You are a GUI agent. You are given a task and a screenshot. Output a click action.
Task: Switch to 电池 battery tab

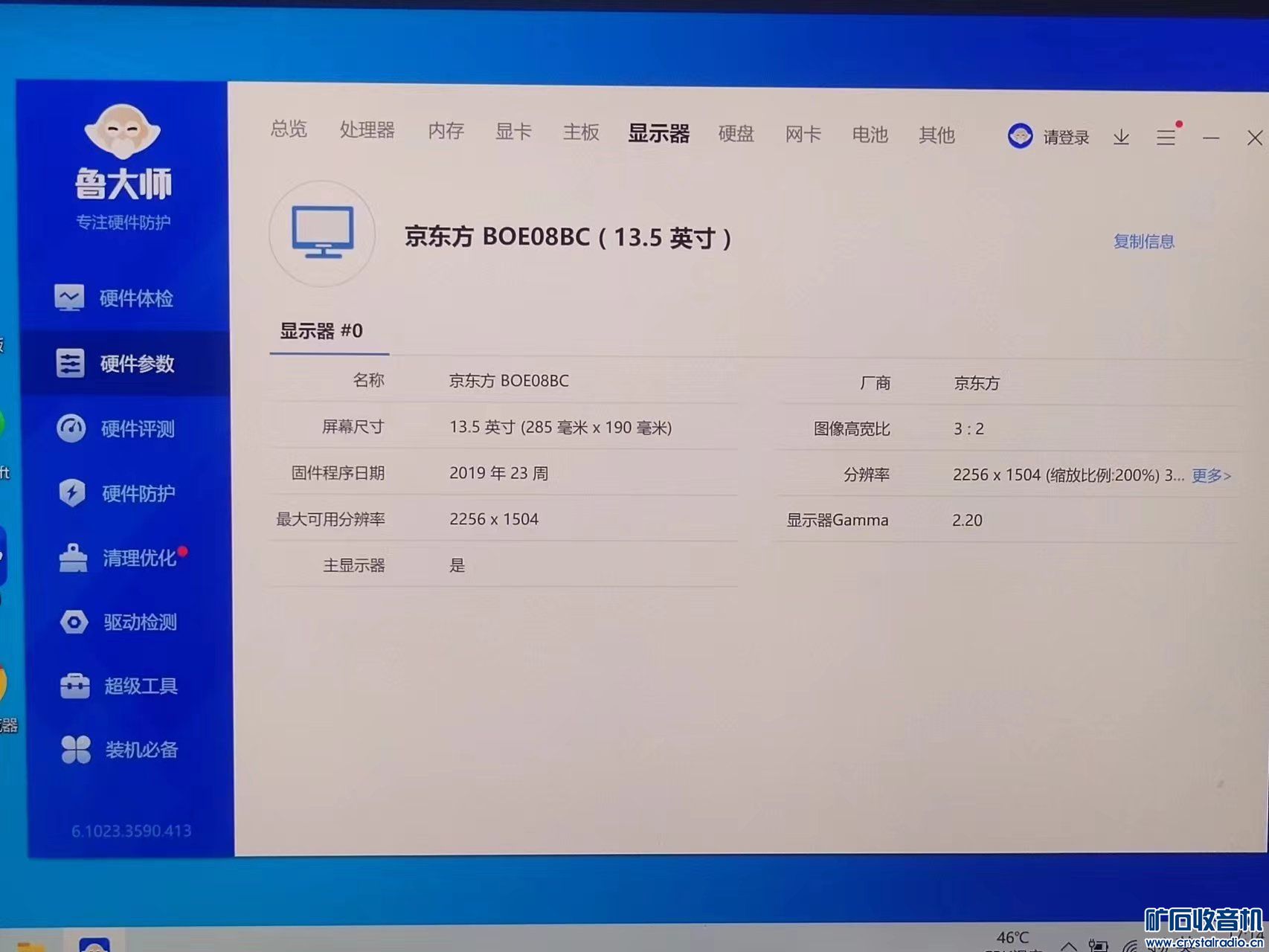pos(870,135)
